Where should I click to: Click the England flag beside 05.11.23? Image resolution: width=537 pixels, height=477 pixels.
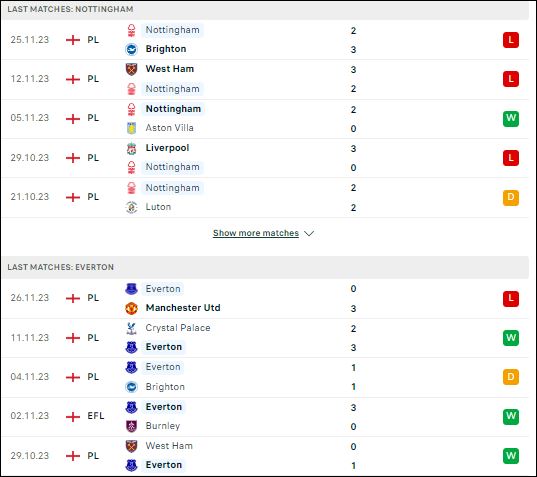point(73,118)
